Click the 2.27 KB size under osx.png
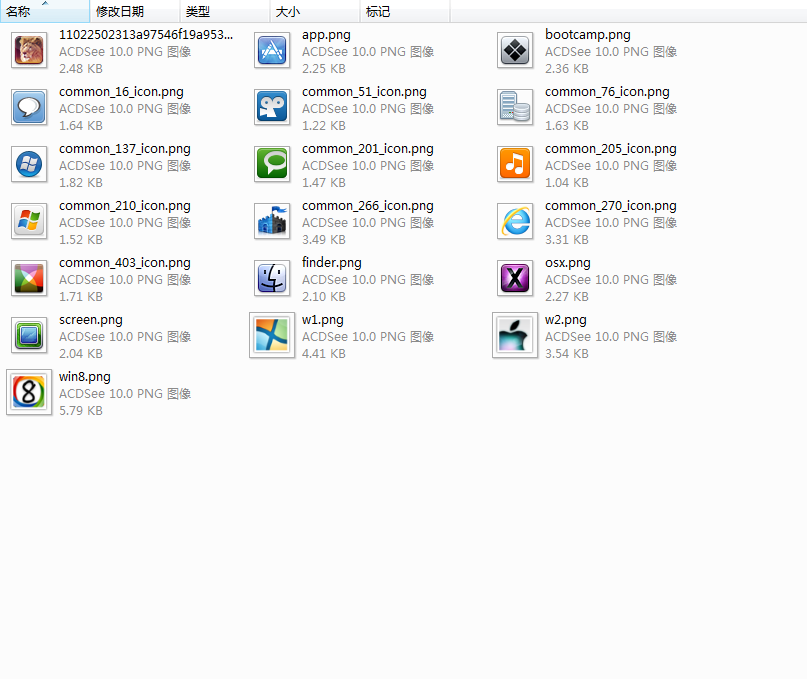Viewport: 807px width, 679px height. 567,297
